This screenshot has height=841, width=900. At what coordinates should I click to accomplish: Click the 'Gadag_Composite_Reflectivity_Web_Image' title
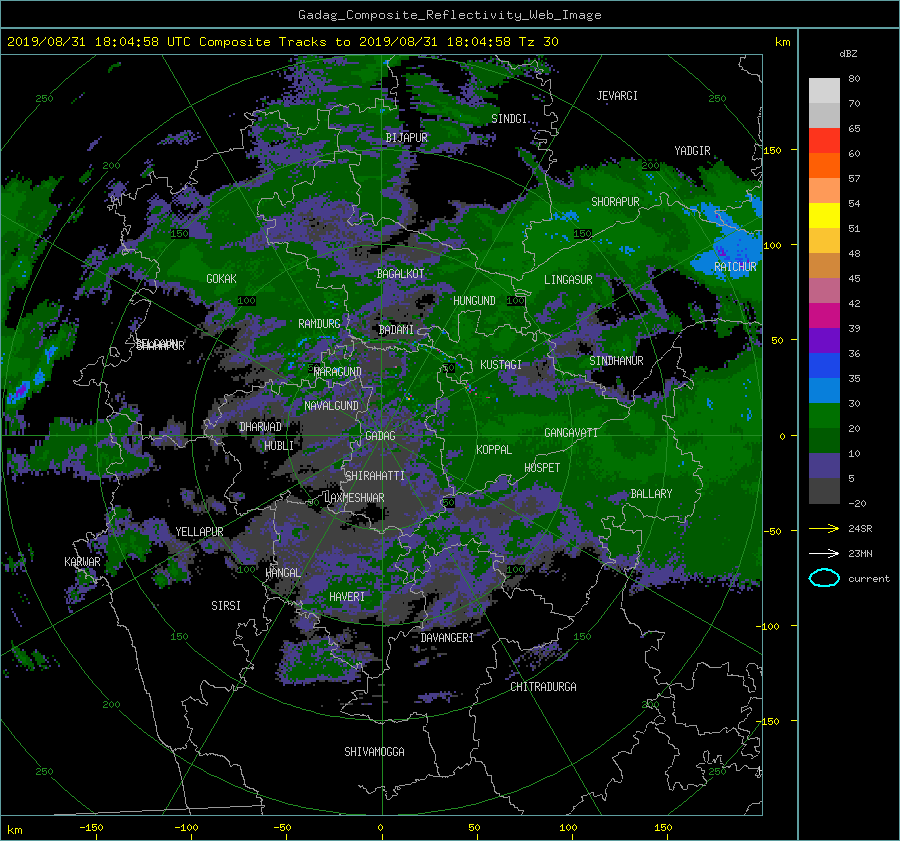449,15
